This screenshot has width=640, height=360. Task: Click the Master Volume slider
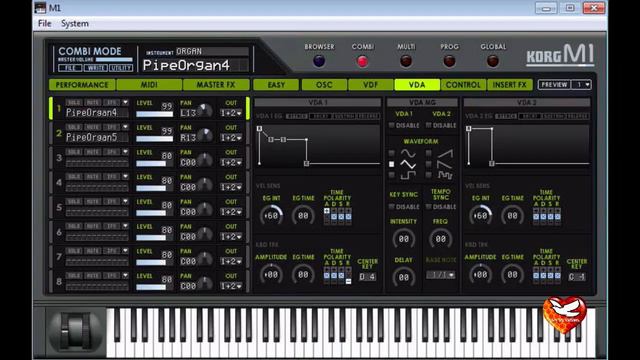(114, 60)
